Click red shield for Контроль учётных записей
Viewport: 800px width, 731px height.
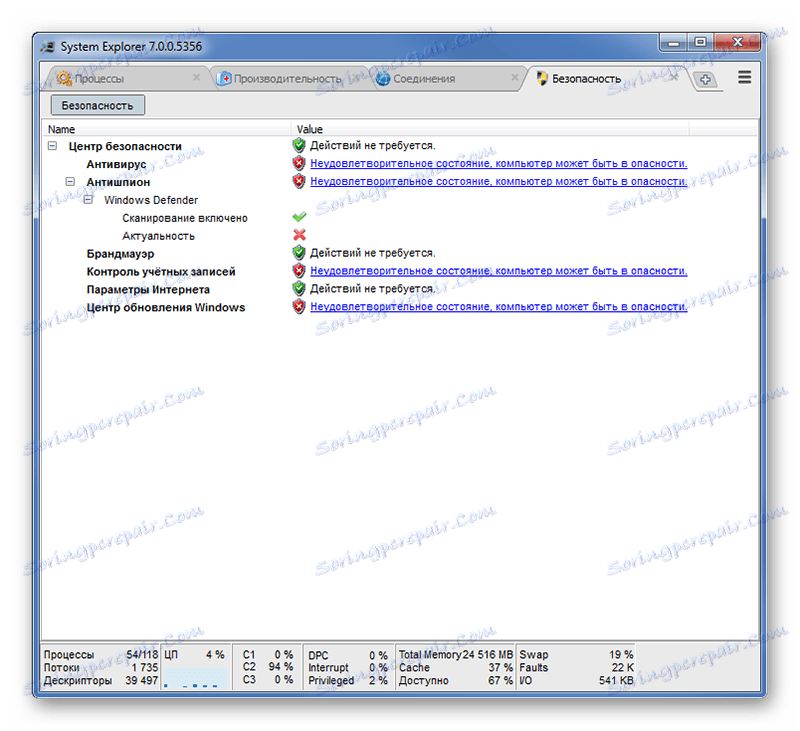tap(299, 270)
